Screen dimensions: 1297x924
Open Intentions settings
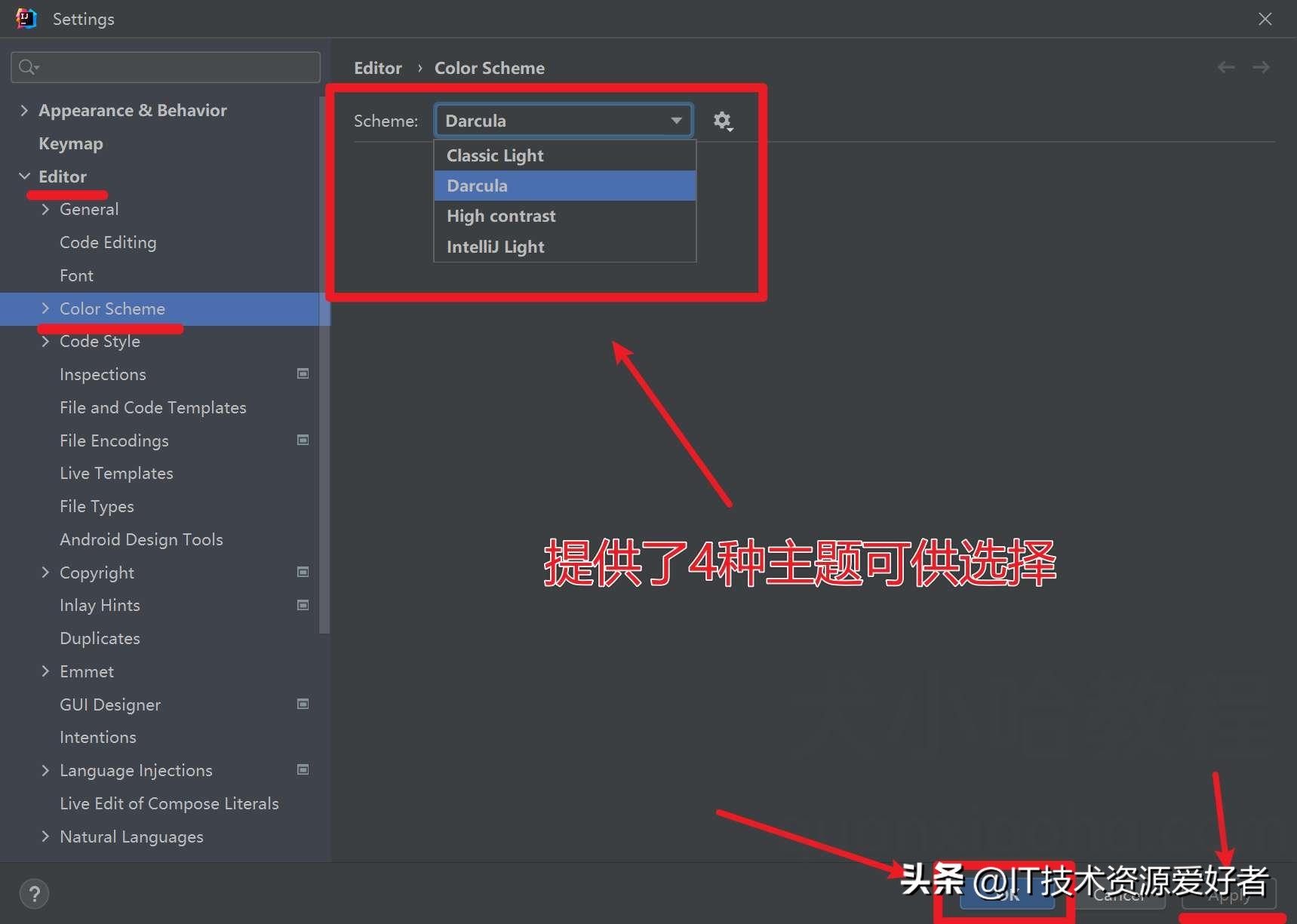[x=98, y=737]
